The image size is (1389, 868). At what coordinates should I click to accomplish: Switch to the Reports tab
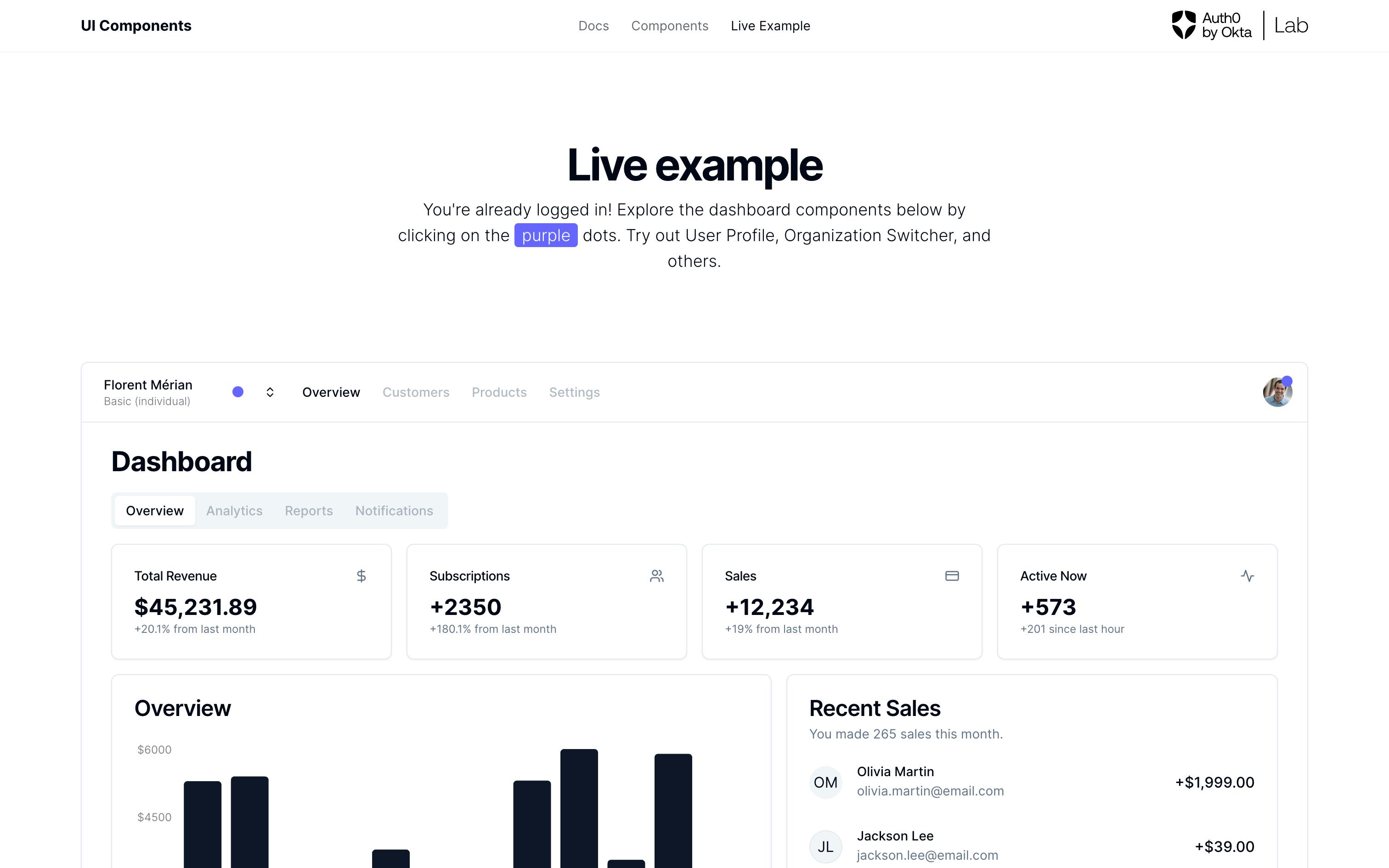(309, 510)
